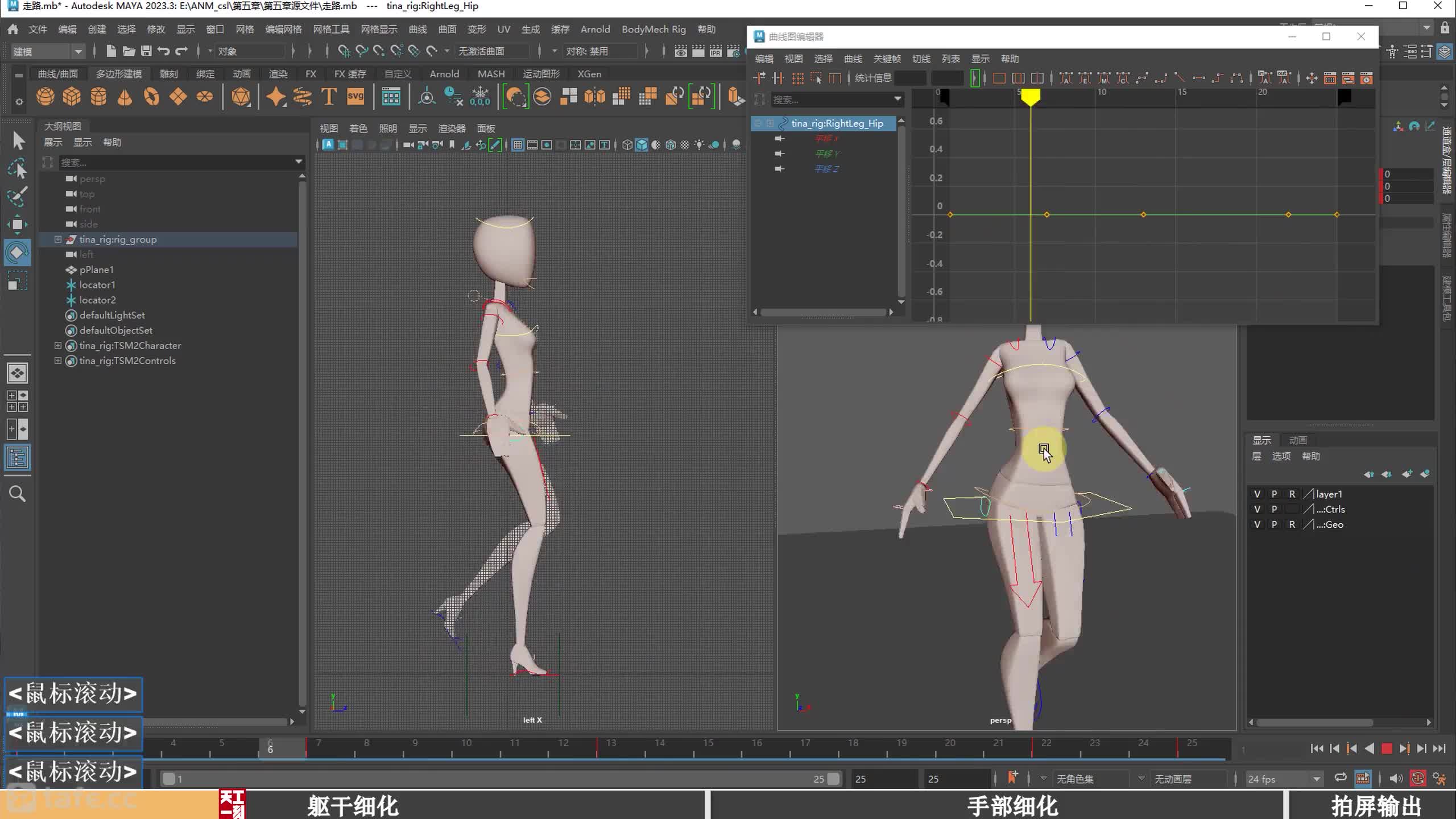Switch to 动画 tab in layer editor
Screen dimensions: 1456x819
pos(1298,440)
